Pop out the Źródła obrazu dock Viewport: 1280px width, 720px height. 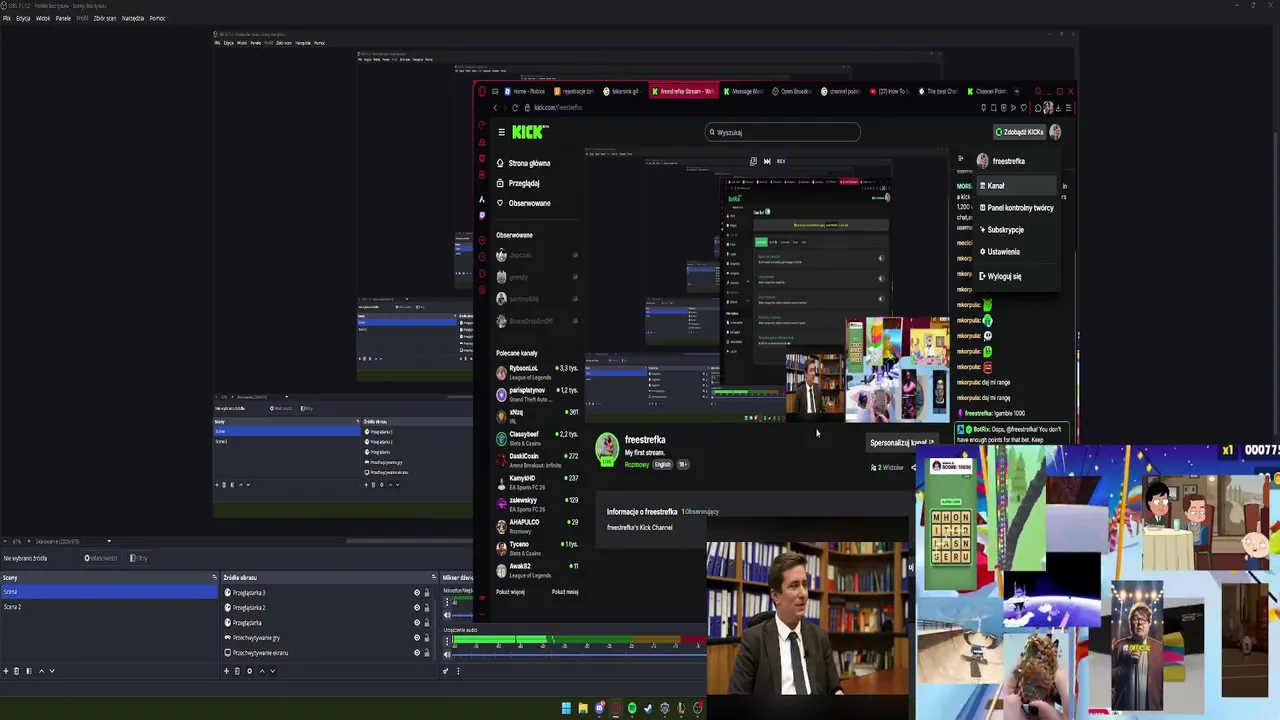434,577
